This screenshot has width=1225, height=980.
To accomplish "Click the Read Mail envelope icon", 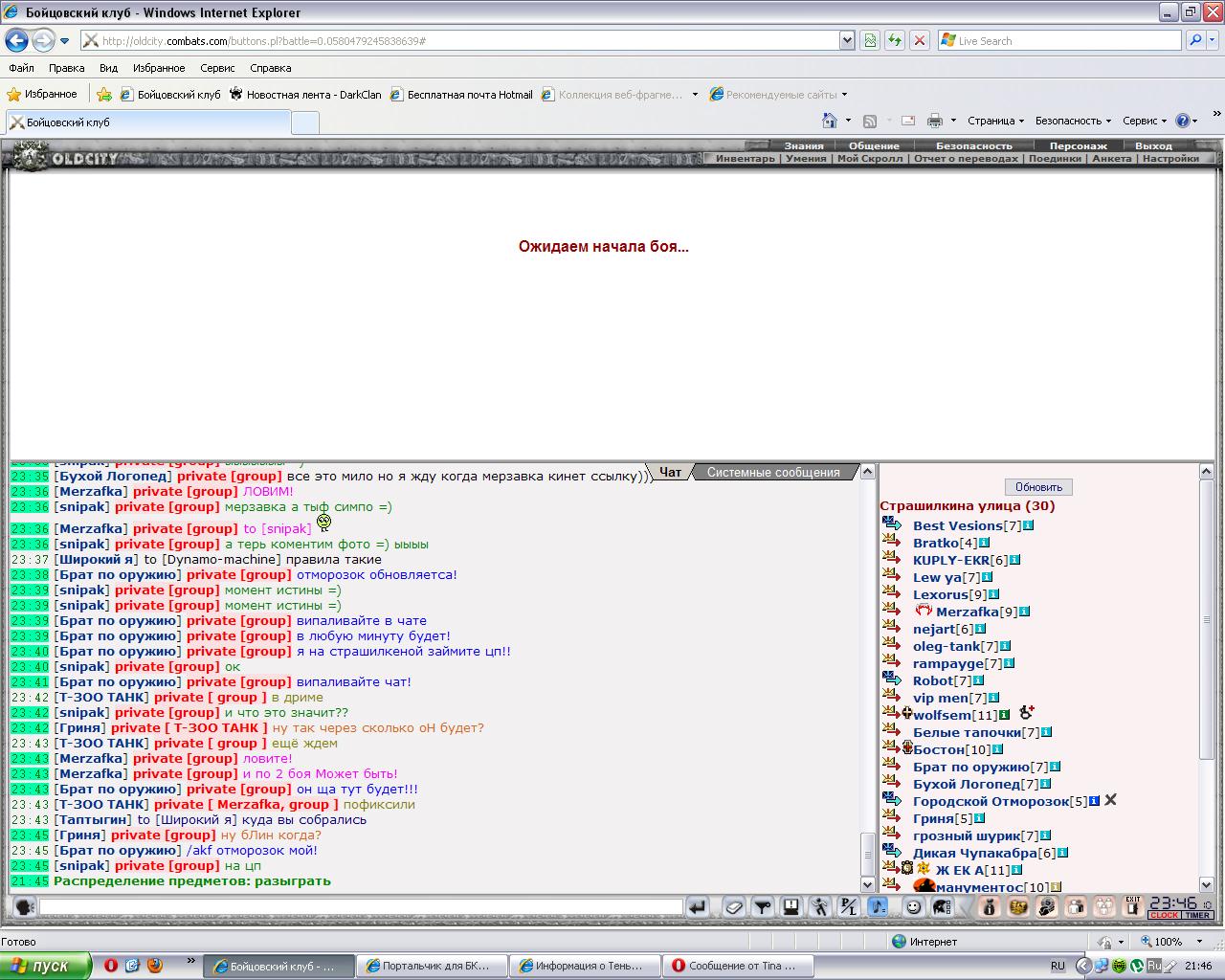I will point(908,121).
